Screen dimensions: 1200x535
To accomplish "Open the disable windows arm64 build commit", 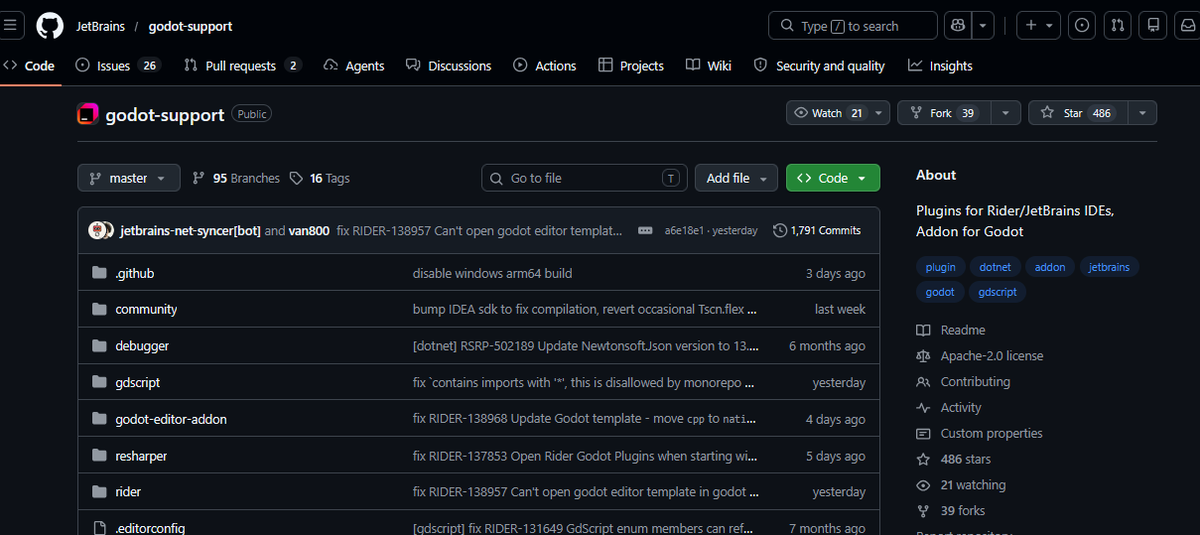I will click(x=492, y=273).
